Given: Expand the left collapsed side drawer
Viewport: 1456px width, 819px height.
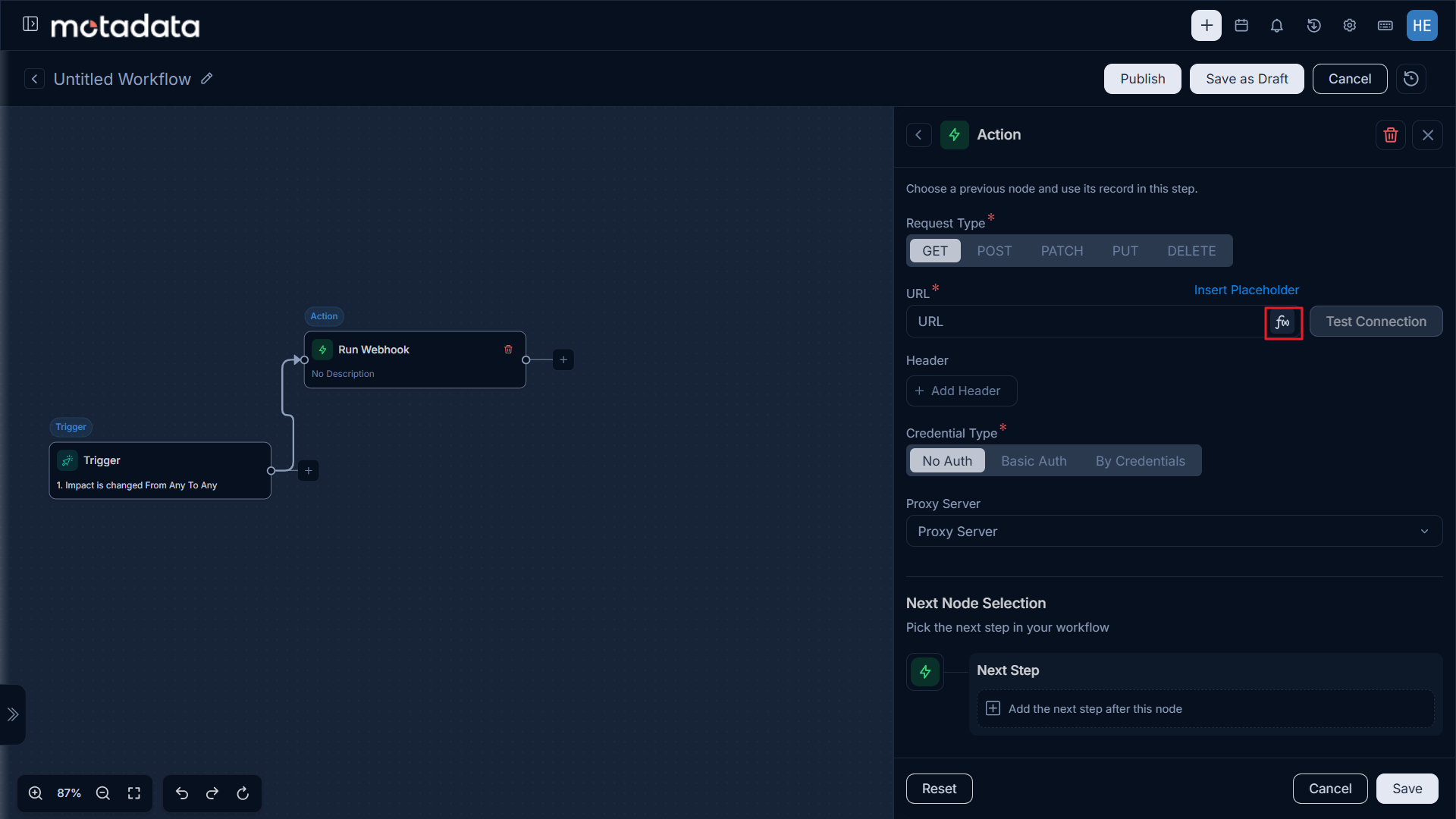Looking at the screenshot, I should [x=13, y=714].
